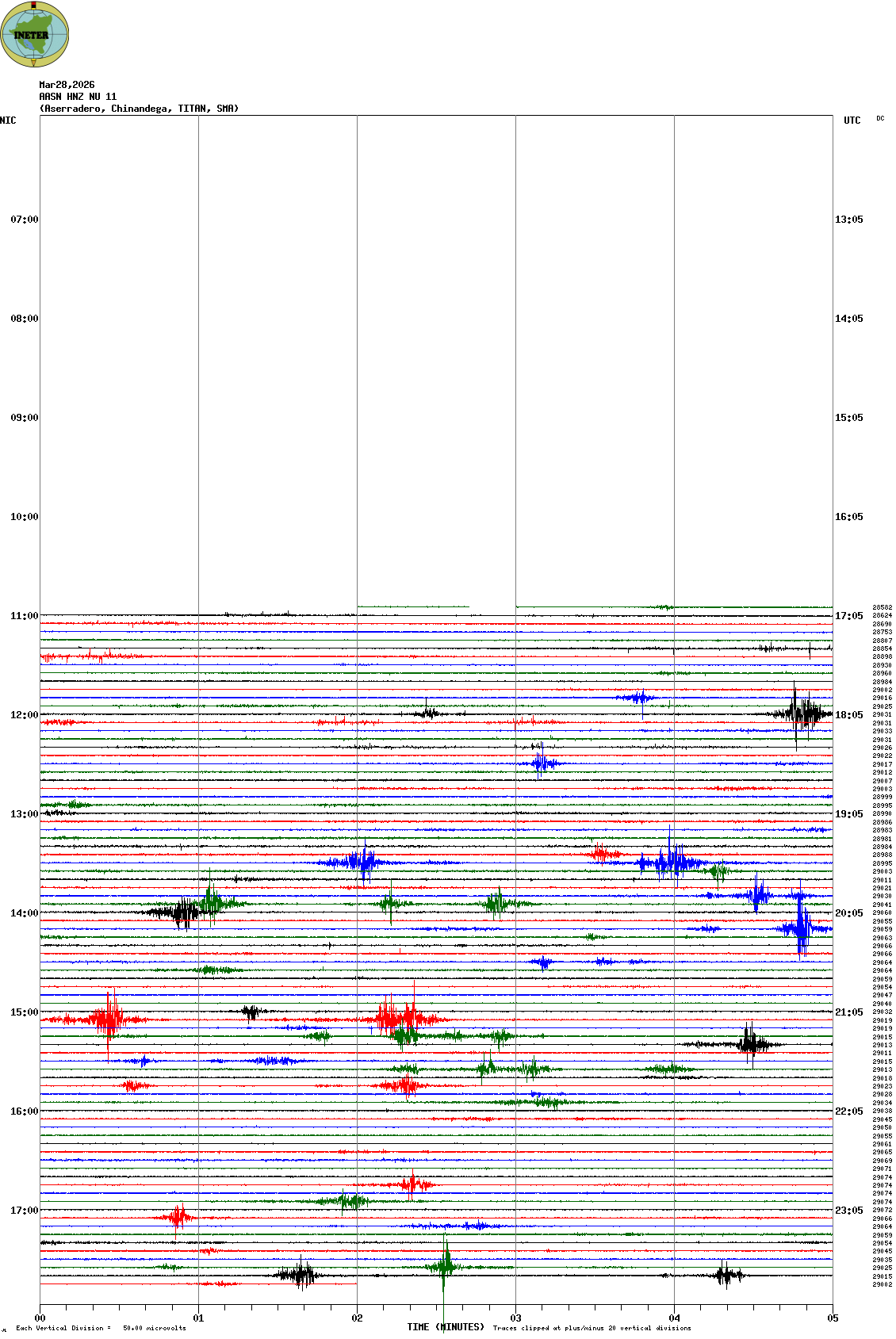The width and height of the screenshot is (896, 1339).
Task: Click the 05 minute tick label on x-axis
Action: point(833,1318)
